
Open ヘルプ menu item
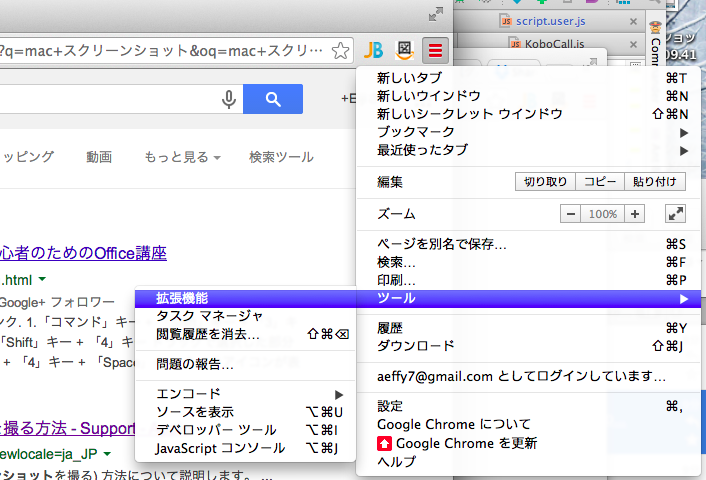pos(529,462)
